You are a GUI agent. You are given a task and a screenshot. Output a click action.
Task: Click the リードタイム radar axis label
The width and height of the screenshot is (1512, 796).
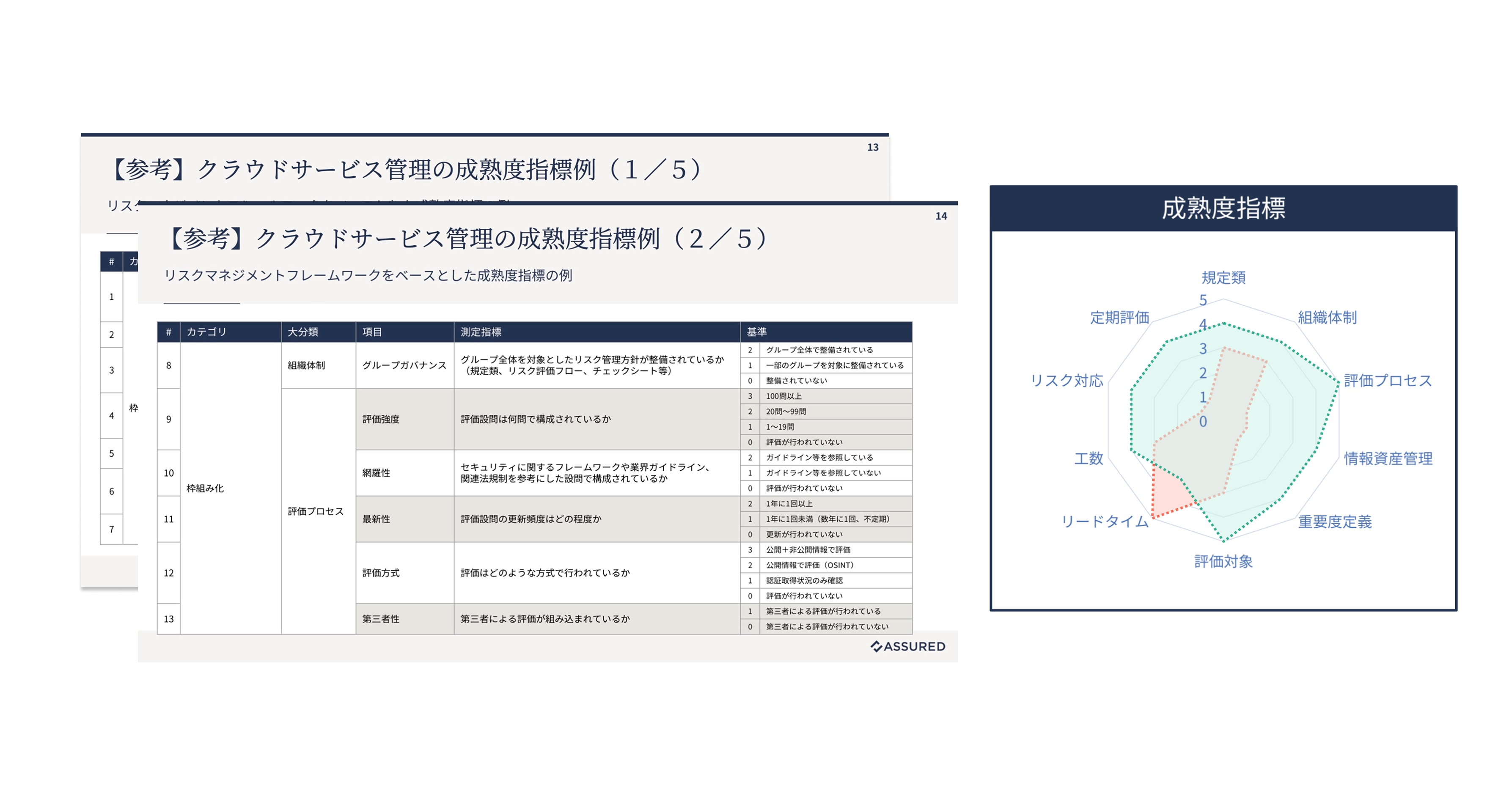point(1105,522)
